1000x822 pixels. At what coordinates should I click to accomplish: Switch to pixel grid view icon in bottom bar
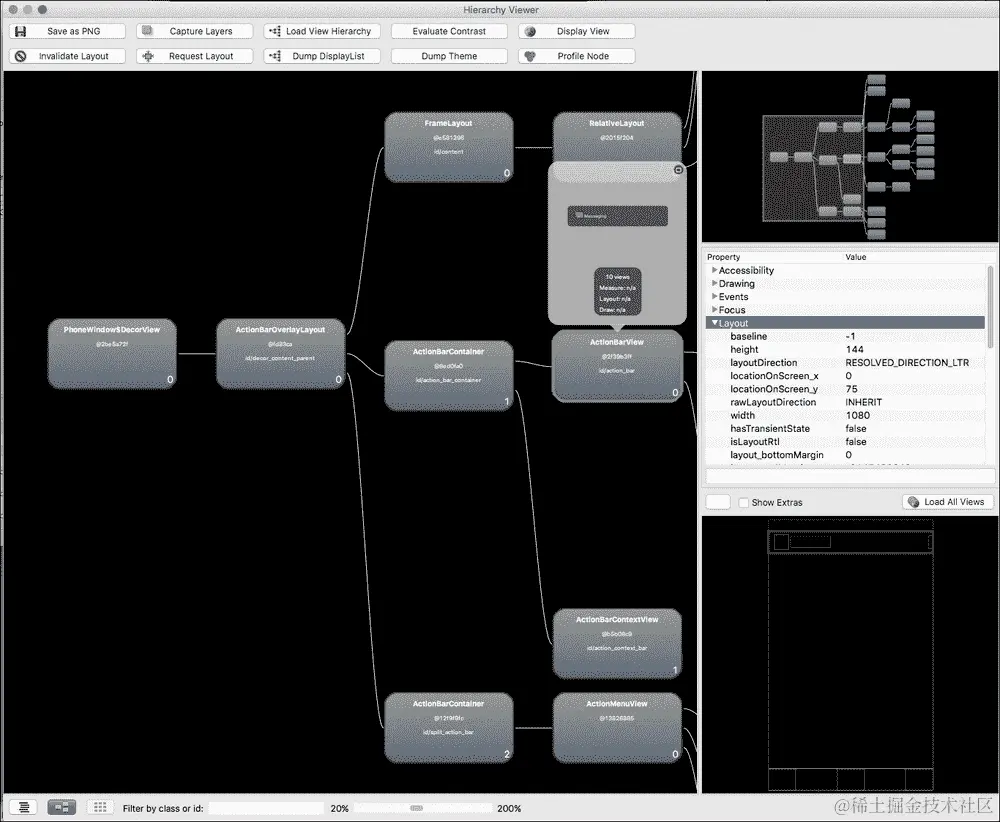(x=100, y=807)
